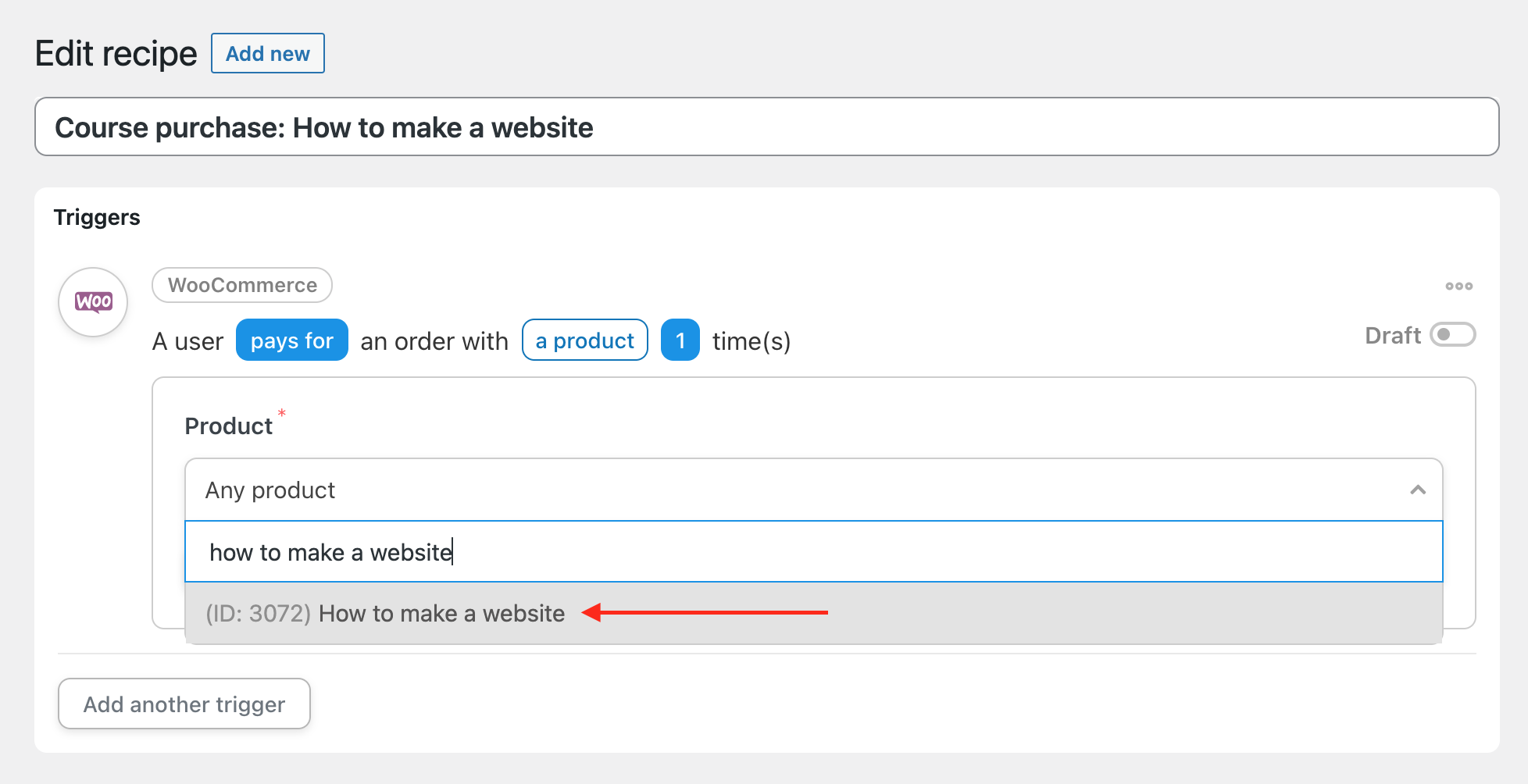1528x784 pixels.
Task: Click the 'Draft' status label
Action: tap(1392, 336)
